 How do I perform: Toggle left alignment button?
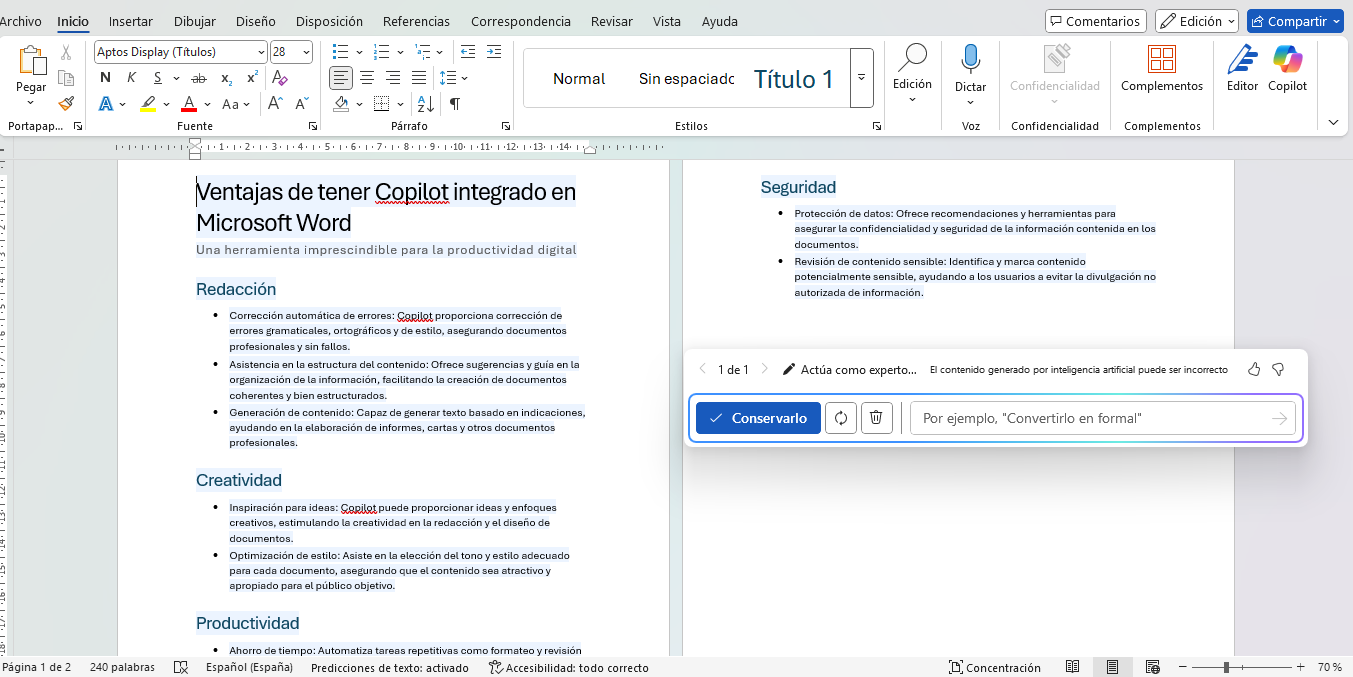point(341,78)
